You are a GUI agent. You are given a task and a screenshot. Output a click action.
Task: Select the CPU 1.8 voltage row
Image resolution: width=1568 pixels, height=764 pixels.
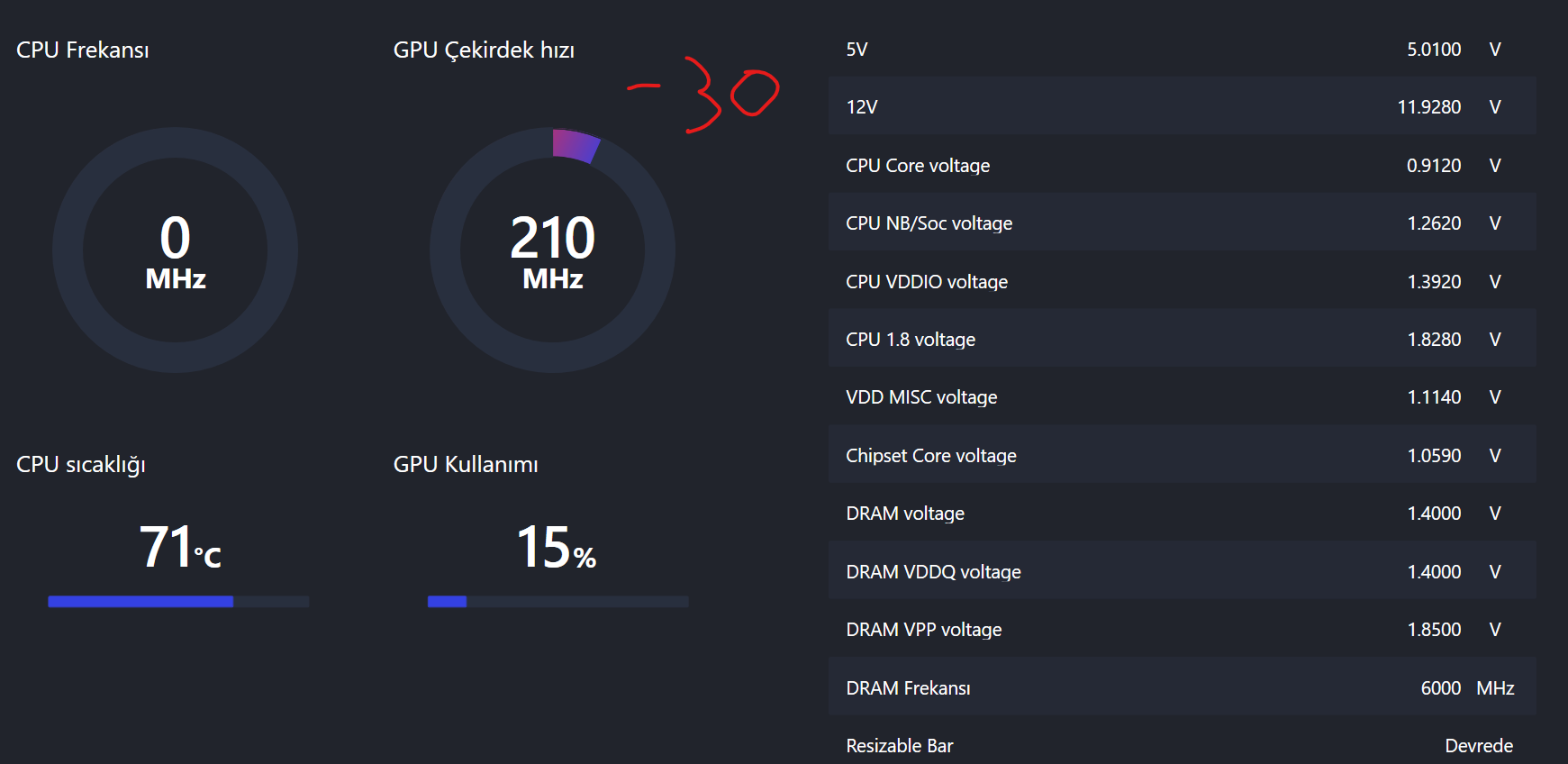click(1182, 339)
